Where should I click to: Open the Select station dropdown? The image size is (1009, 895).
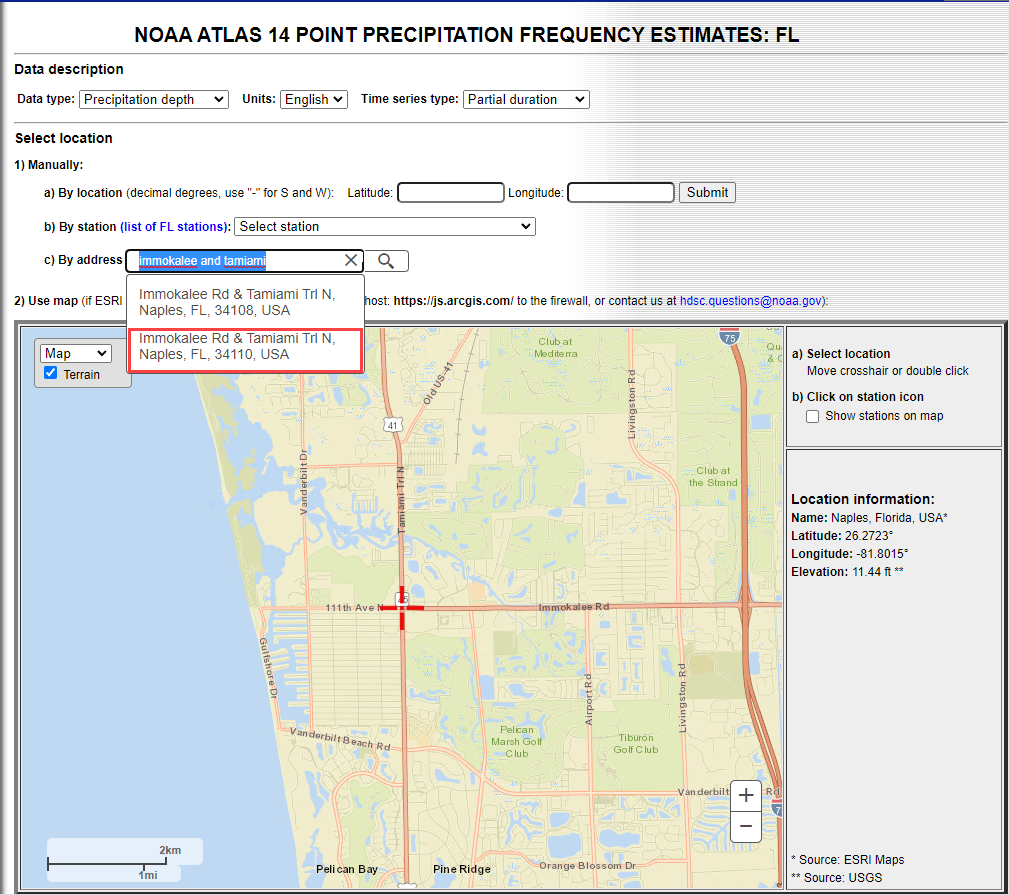click(x=385, y=227)
